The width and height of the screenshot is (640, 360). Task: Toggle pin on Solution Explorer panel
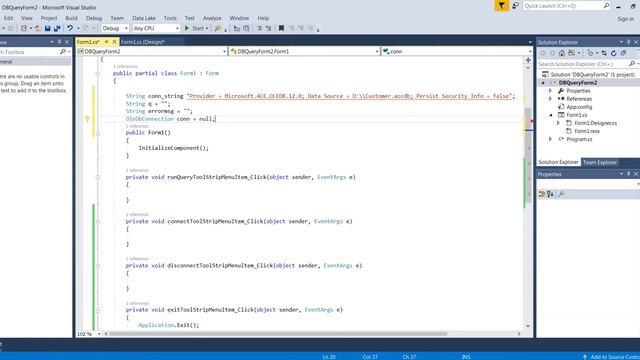629,42
